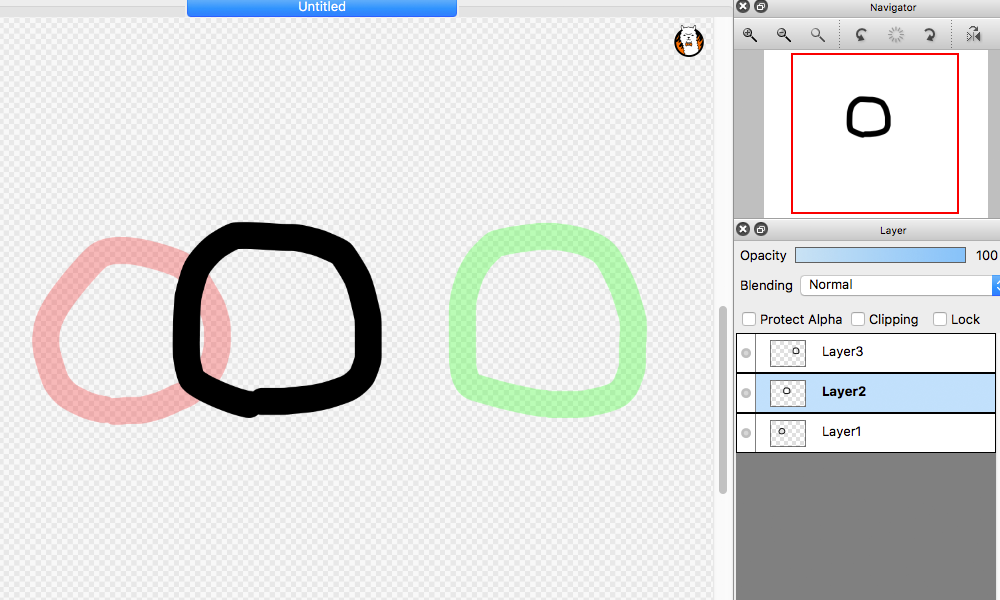Image resolution: width=1000 pixels, height=600 pixels.
Task: Fit canvas using the plain magnifier icon
Action: [818, 35]
